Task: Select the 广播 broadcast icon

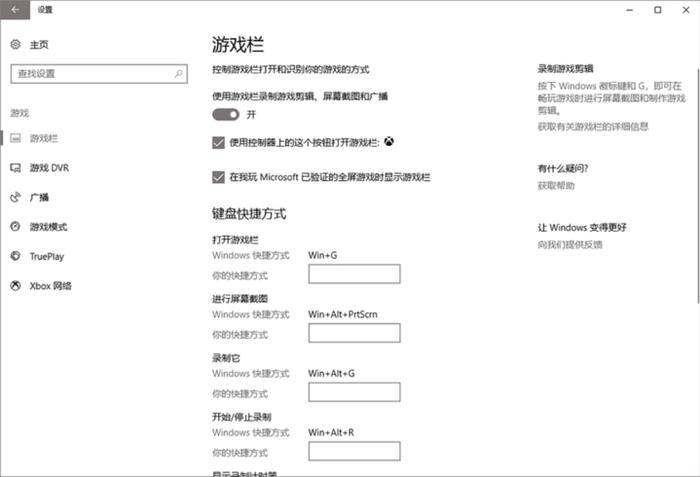Action: (16, 197)
